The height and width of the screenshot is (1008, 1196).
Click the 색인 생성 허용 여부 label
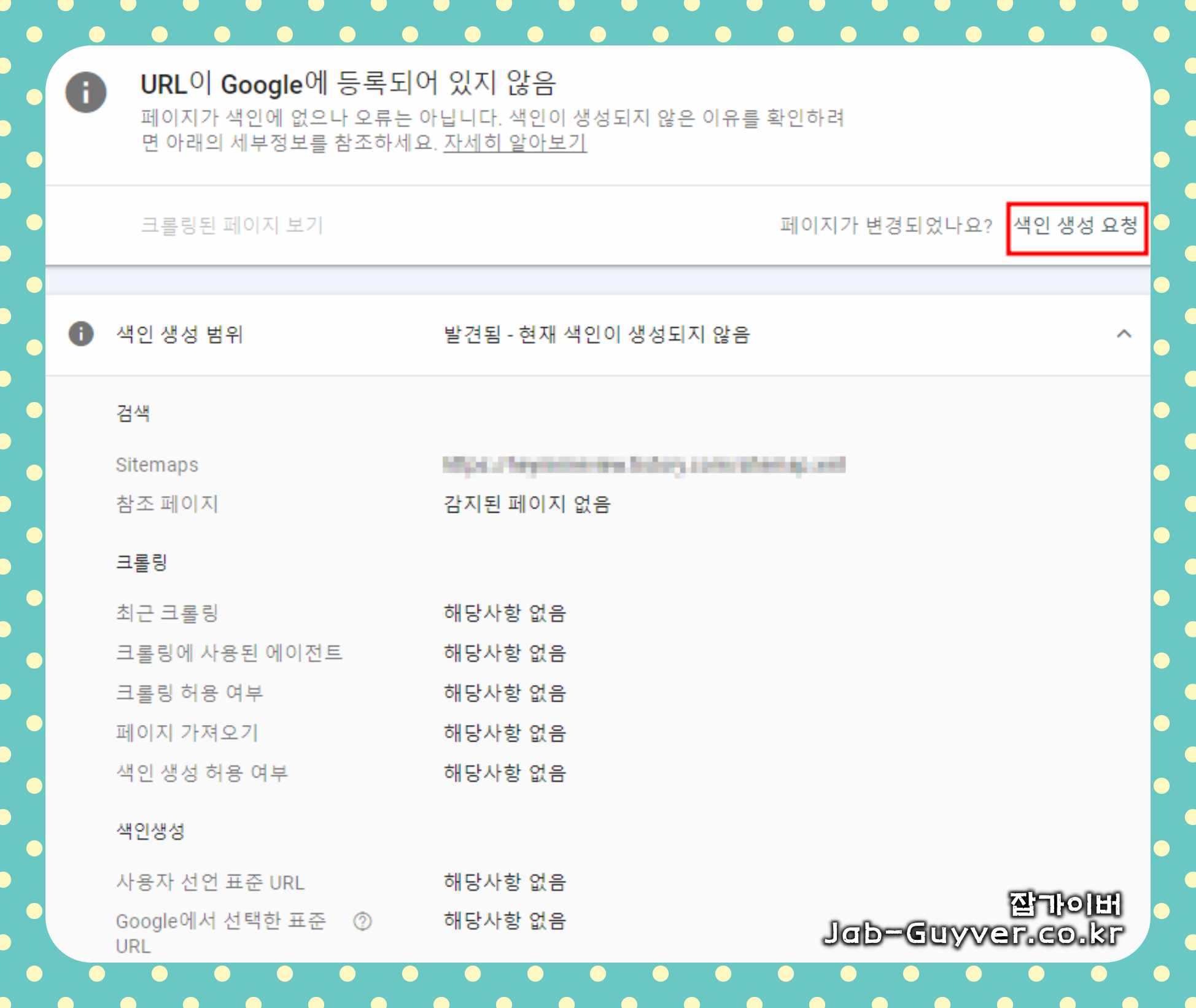202,772
